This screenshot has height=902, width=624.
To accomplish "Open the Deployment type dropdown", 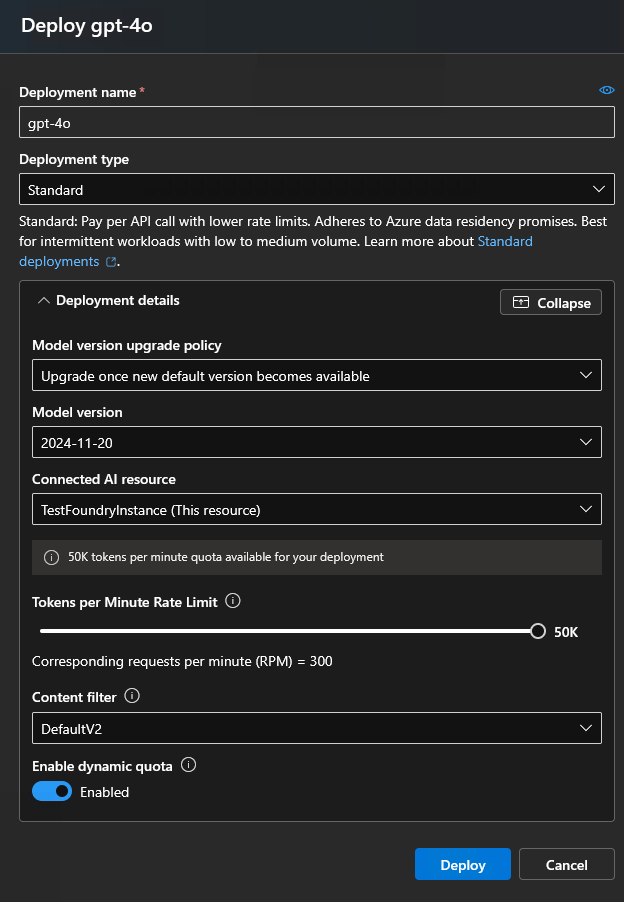I will 317,189.
